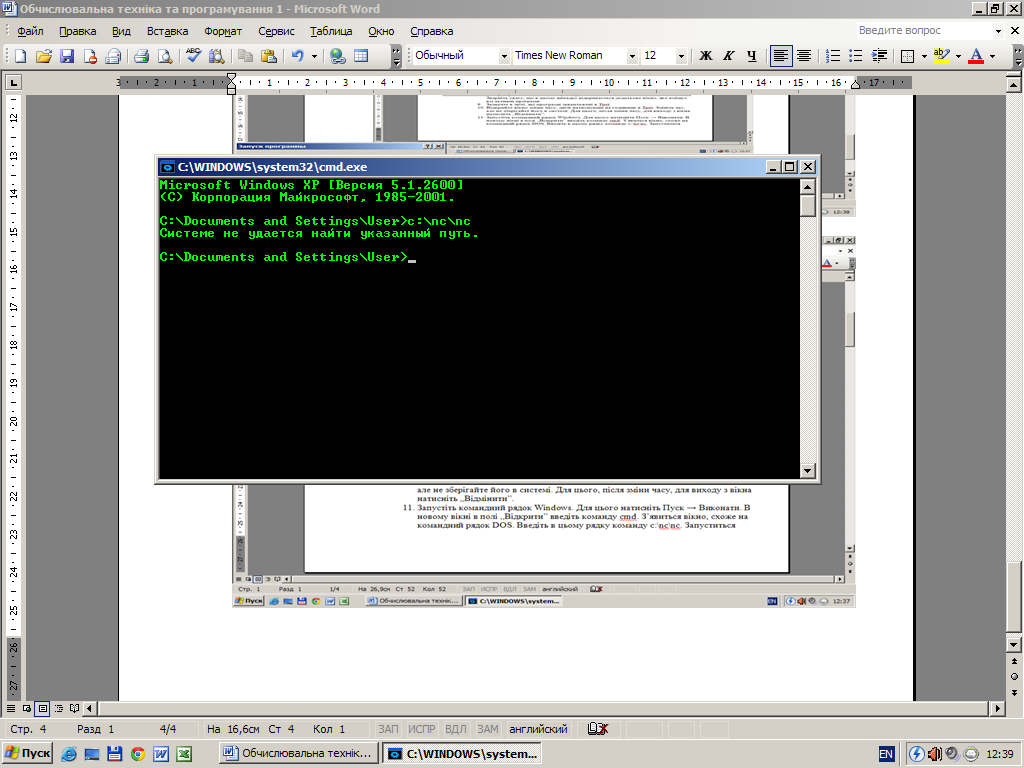Insert a hyperlink from toolbar
1024x768 pixels.
(x=338, y=56)
